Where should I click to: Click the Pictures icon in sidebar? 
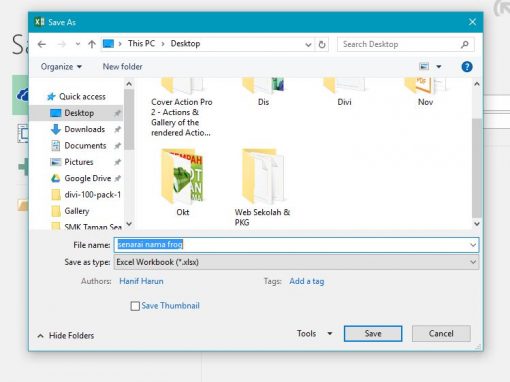coord(56,162)
